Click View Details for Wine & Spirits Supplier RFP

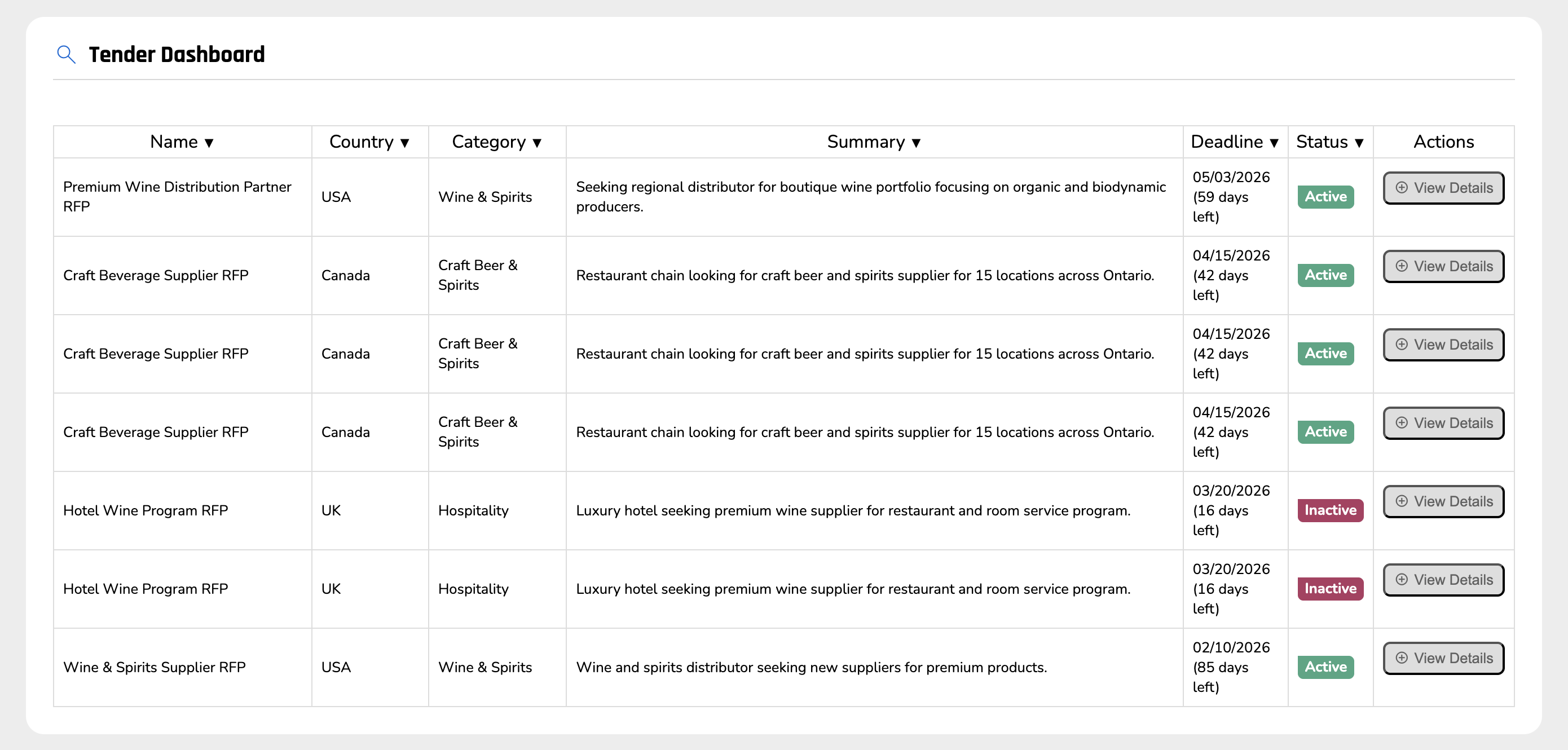[1443, 659]
